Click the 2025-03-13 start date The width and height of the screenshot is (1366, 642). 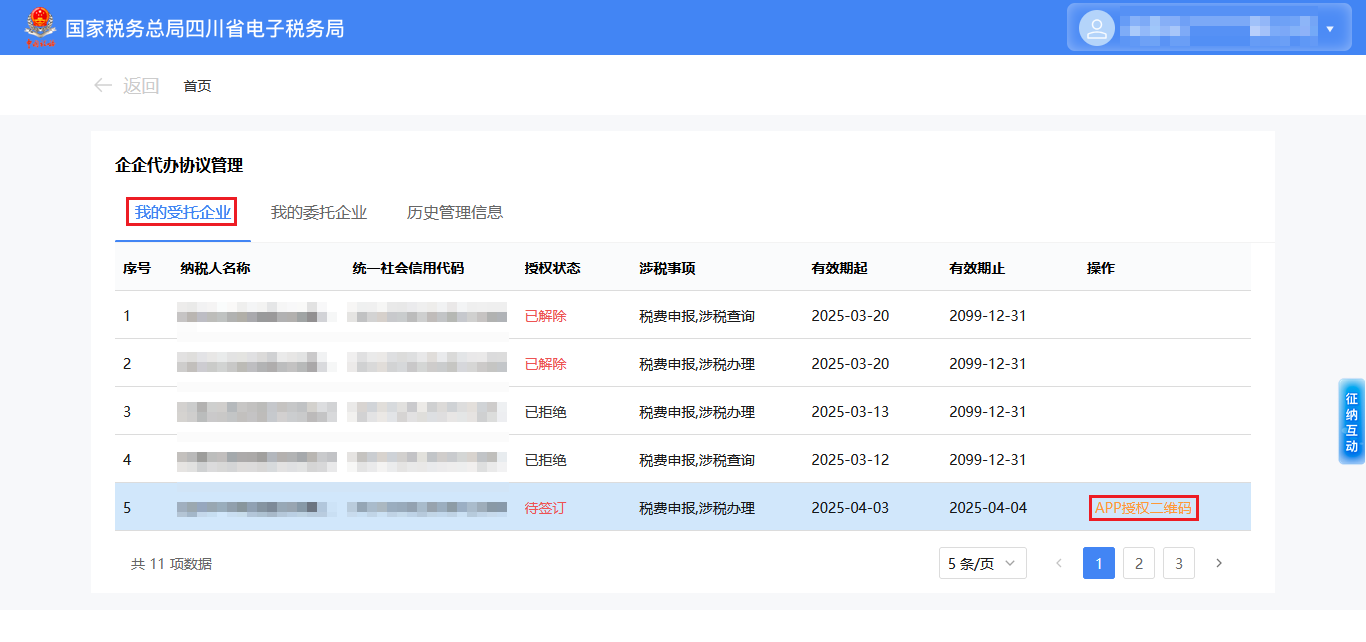(x=850, y=412)
